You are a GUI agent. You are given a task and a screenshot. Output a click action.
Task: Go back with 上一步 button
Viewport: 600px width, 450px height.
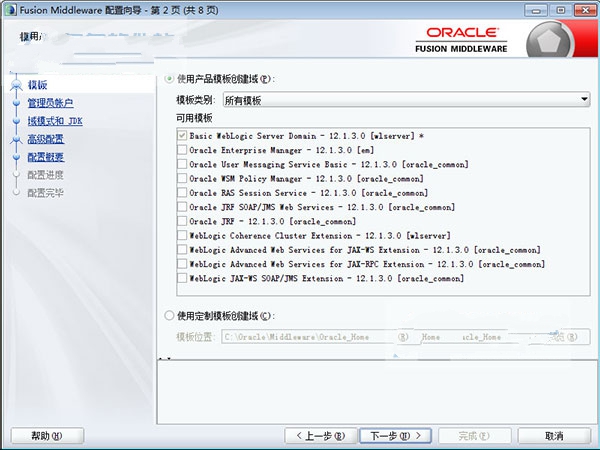click(321, 435)
